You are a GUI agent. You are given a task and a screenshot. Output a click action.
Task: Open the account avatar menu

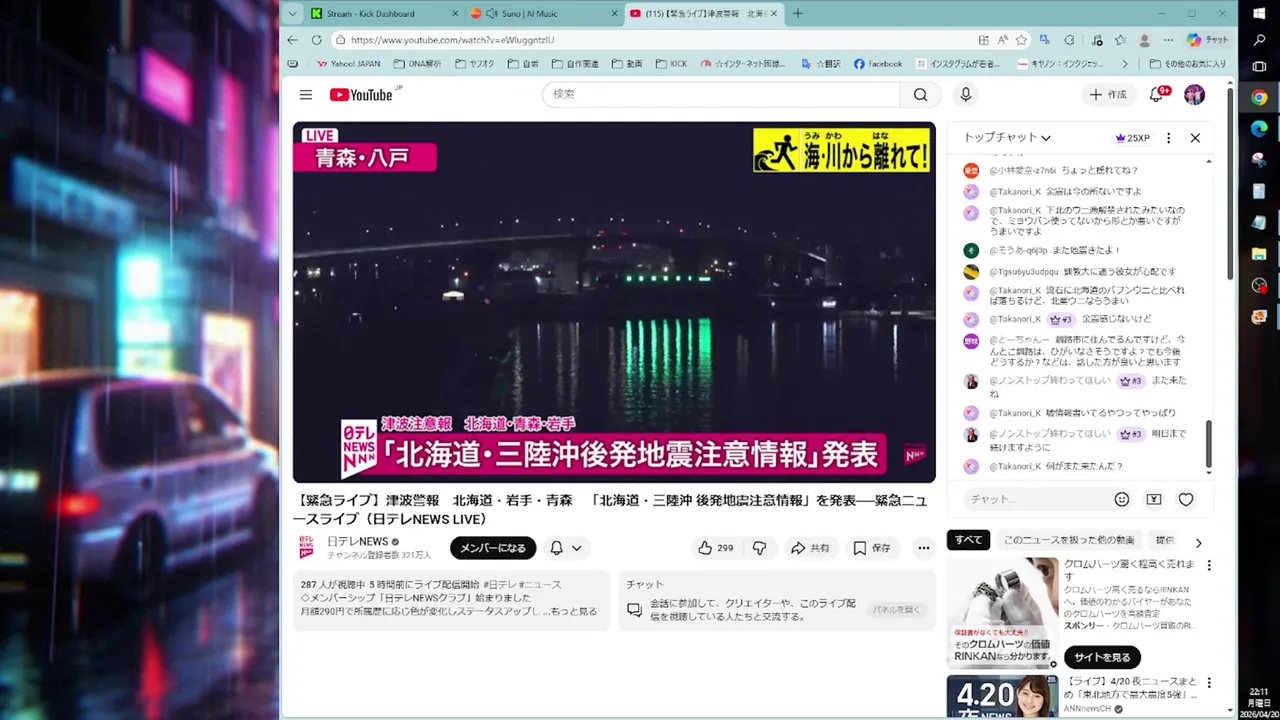[1194, 95]
